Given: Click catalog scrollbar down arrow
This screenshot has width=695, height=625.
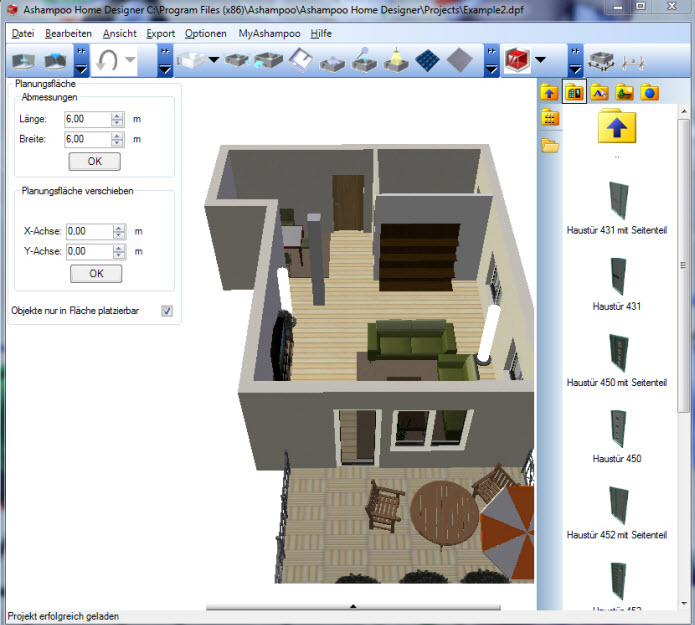Looking at the screenshot, I should pos(683,603).
